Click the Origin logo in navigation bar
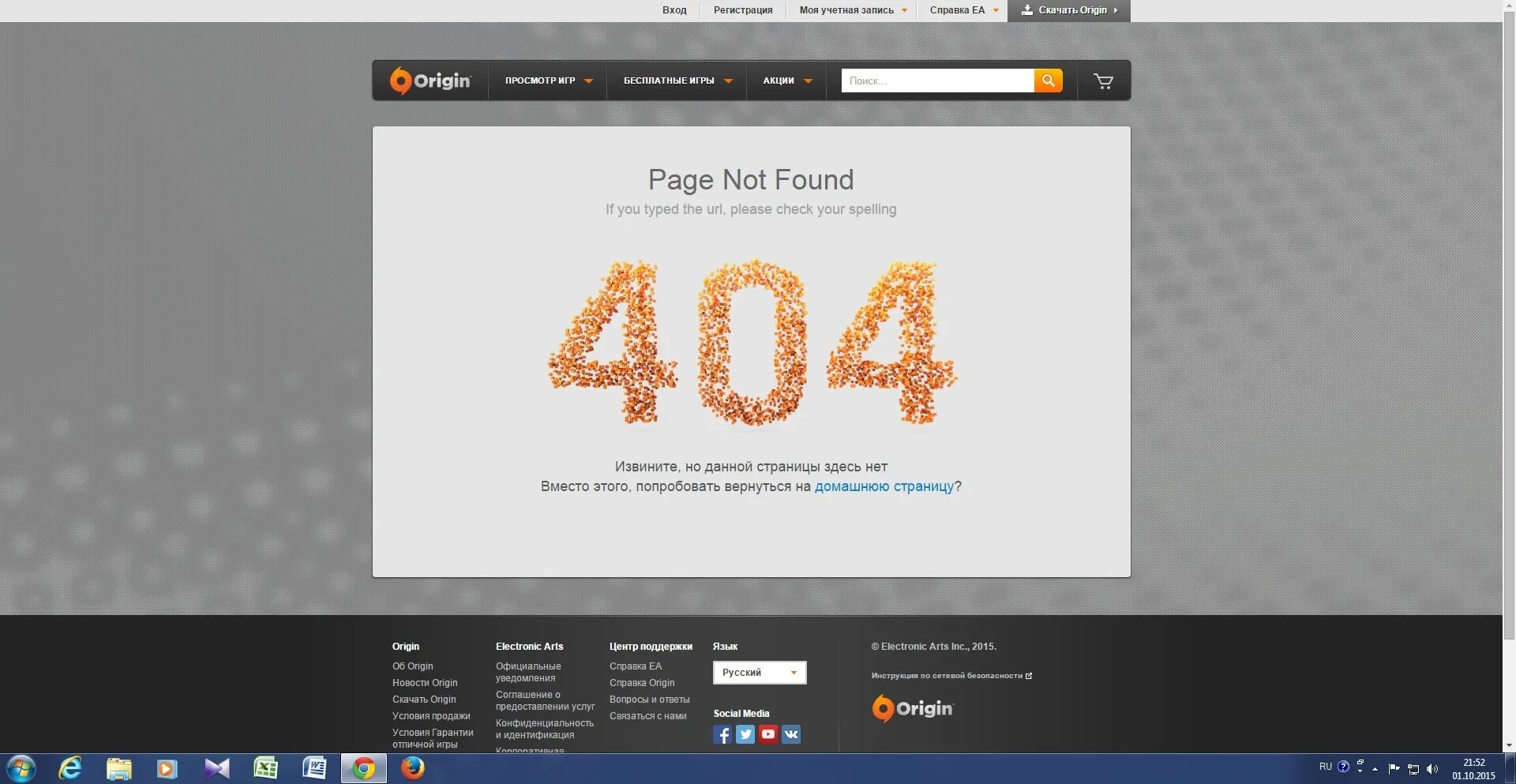Viewport: 1516px width, 784px height. click(x=430, y=81)
